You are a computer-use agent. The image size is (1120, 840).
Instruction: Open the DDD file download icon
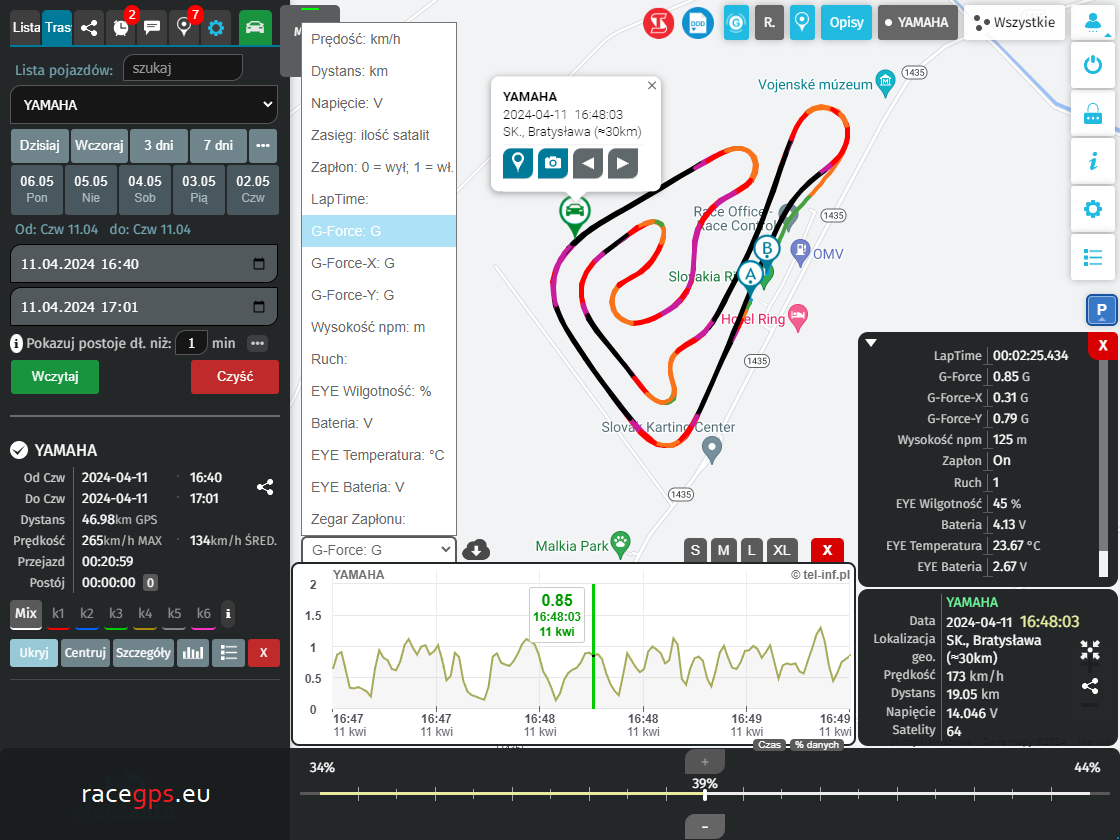click(x=698, y=22)
